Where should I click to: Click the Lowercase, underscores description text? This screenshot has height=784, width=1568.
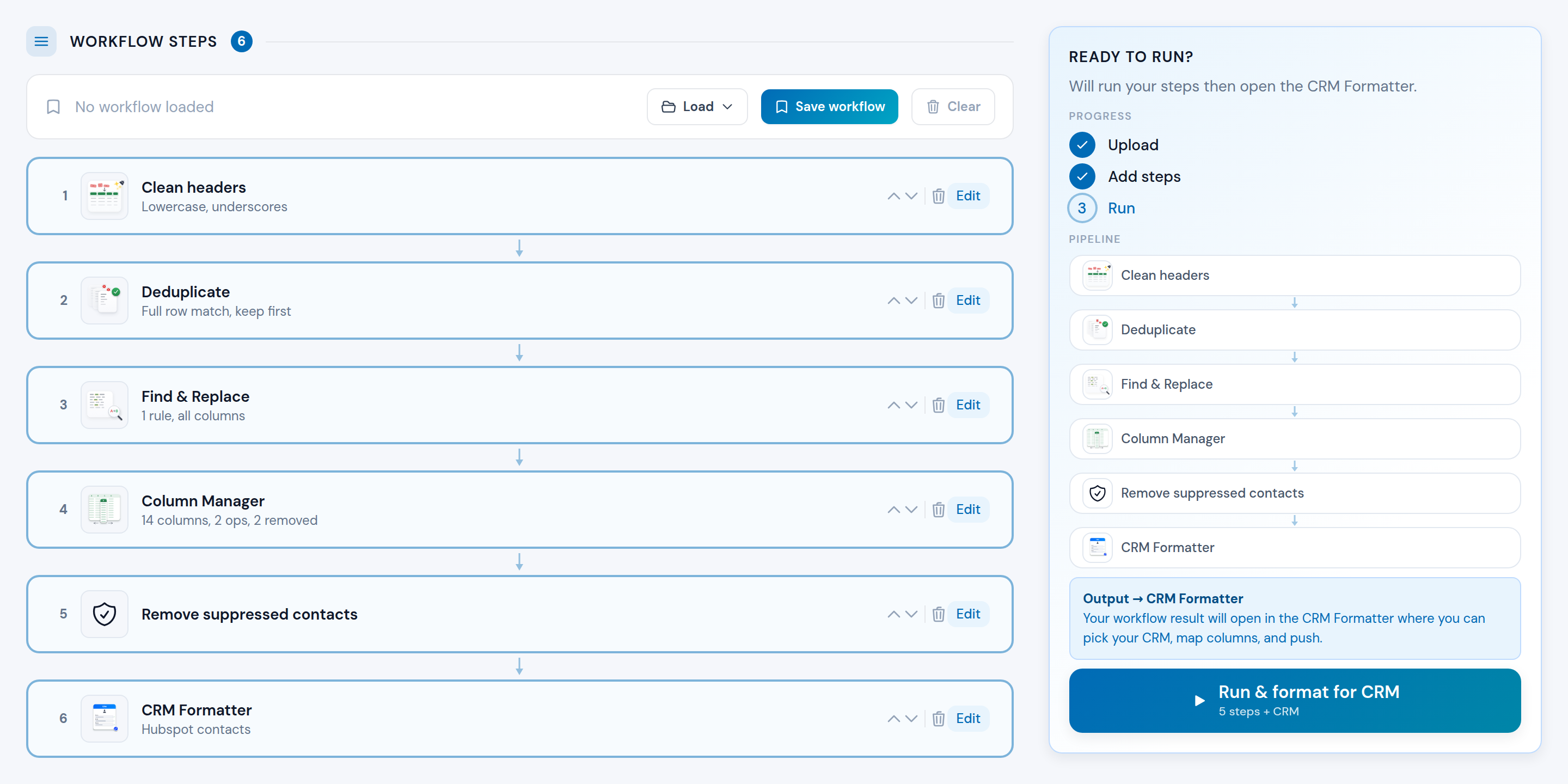215,207
